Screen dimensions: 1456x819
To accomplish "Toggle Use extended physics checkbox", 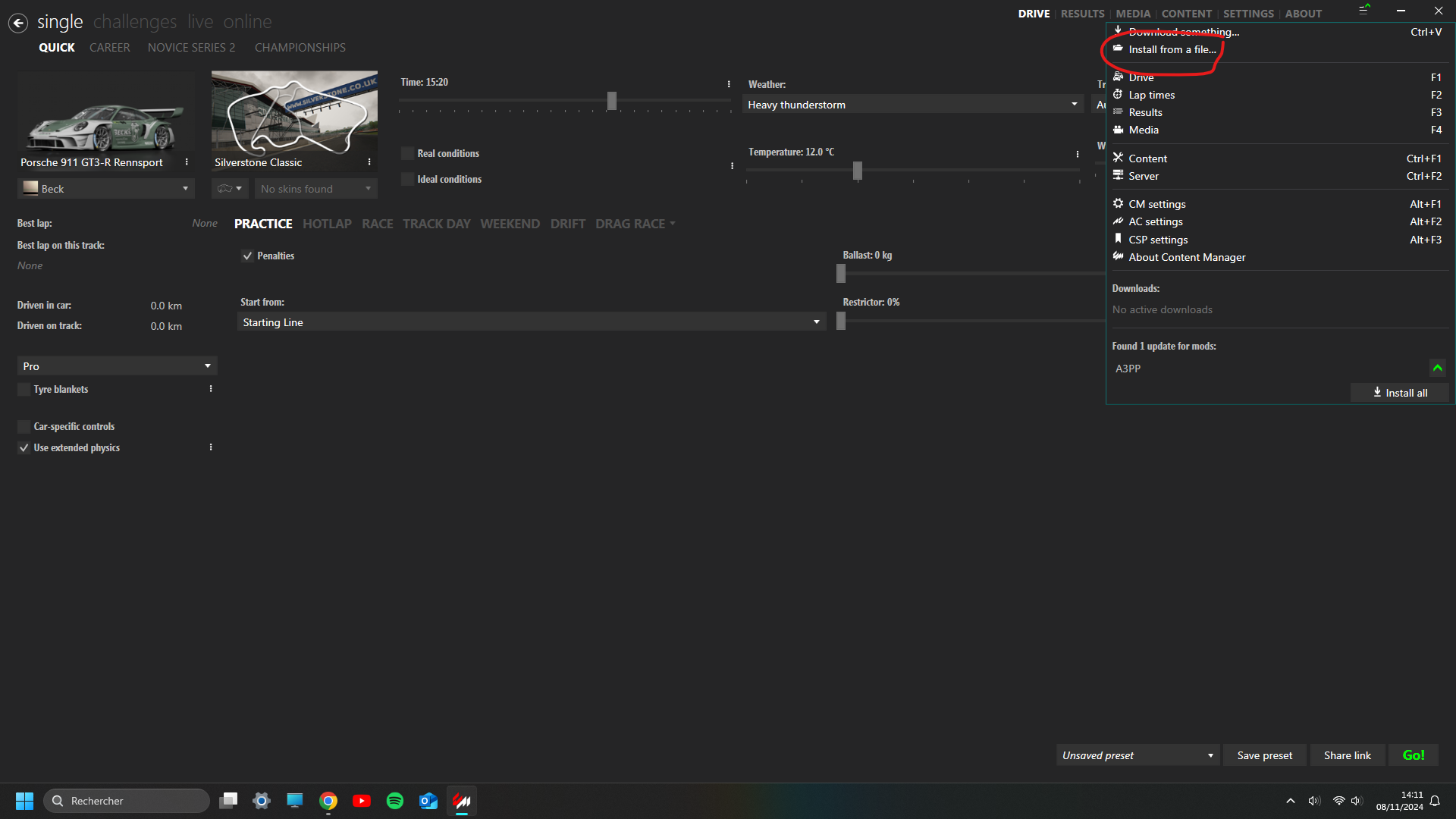I will (x=24, y=447).
